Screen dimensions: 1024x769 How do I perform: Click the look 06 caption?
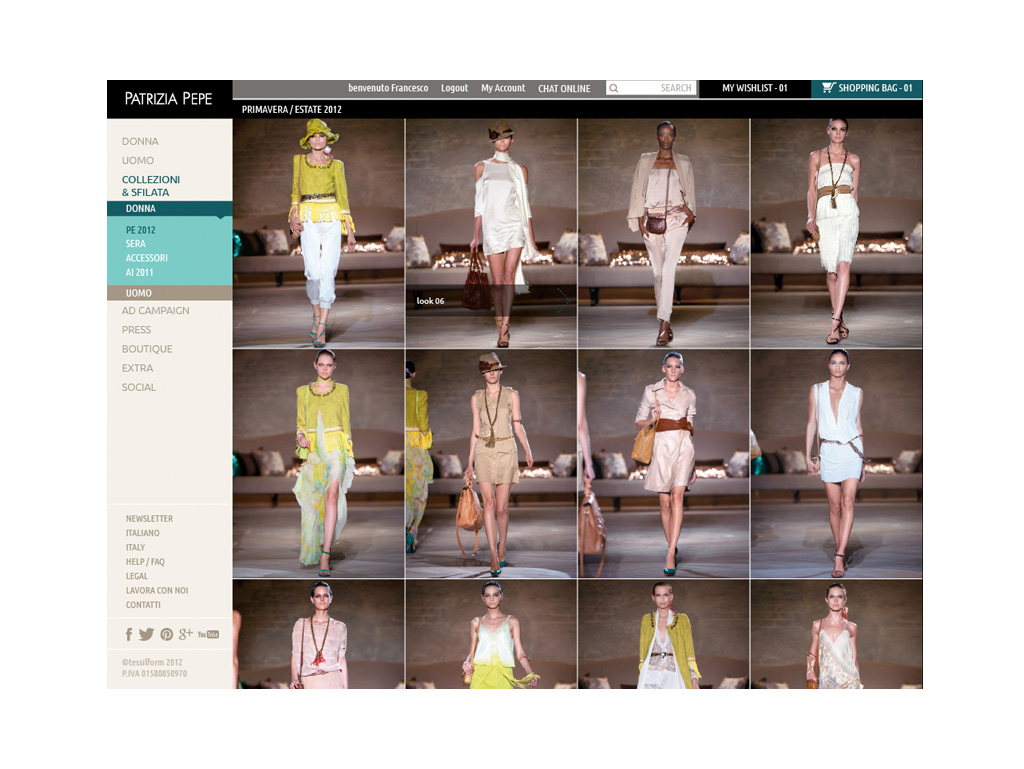click(x=430, y=301)
